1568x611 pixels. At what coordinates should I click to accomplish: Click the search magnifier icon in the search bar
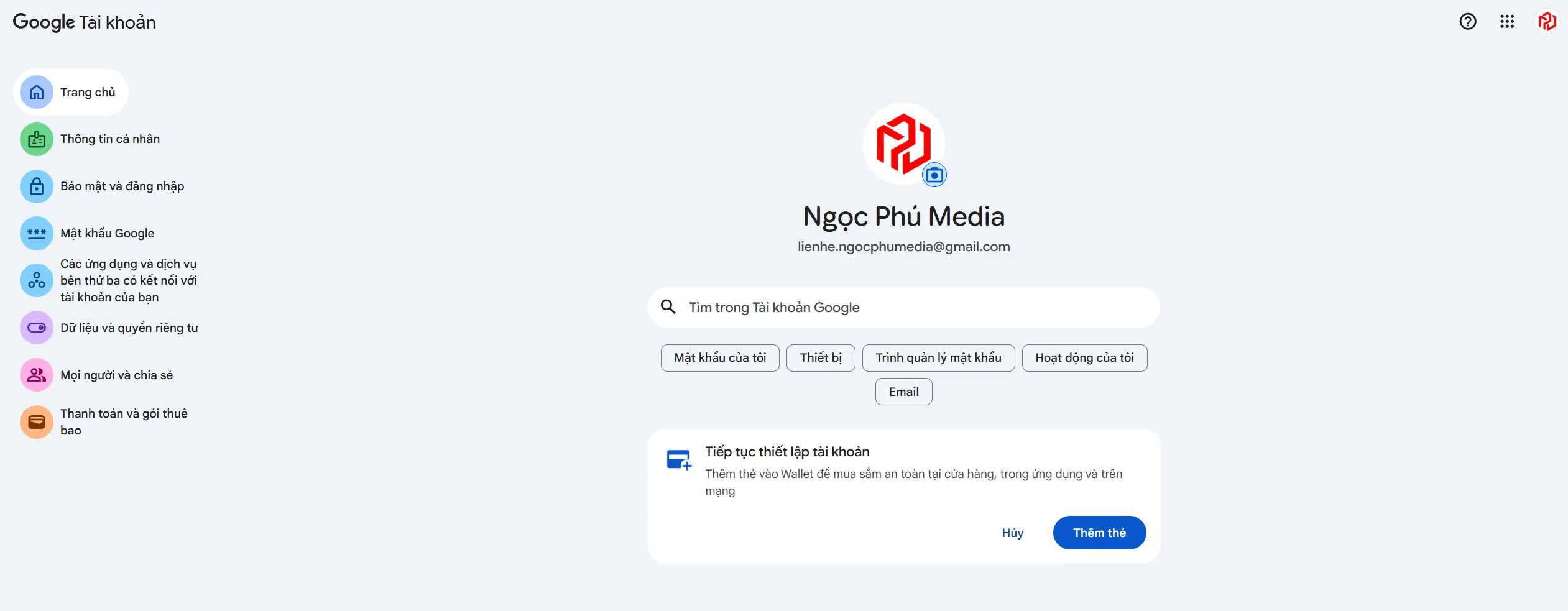(x=670, y=306)
